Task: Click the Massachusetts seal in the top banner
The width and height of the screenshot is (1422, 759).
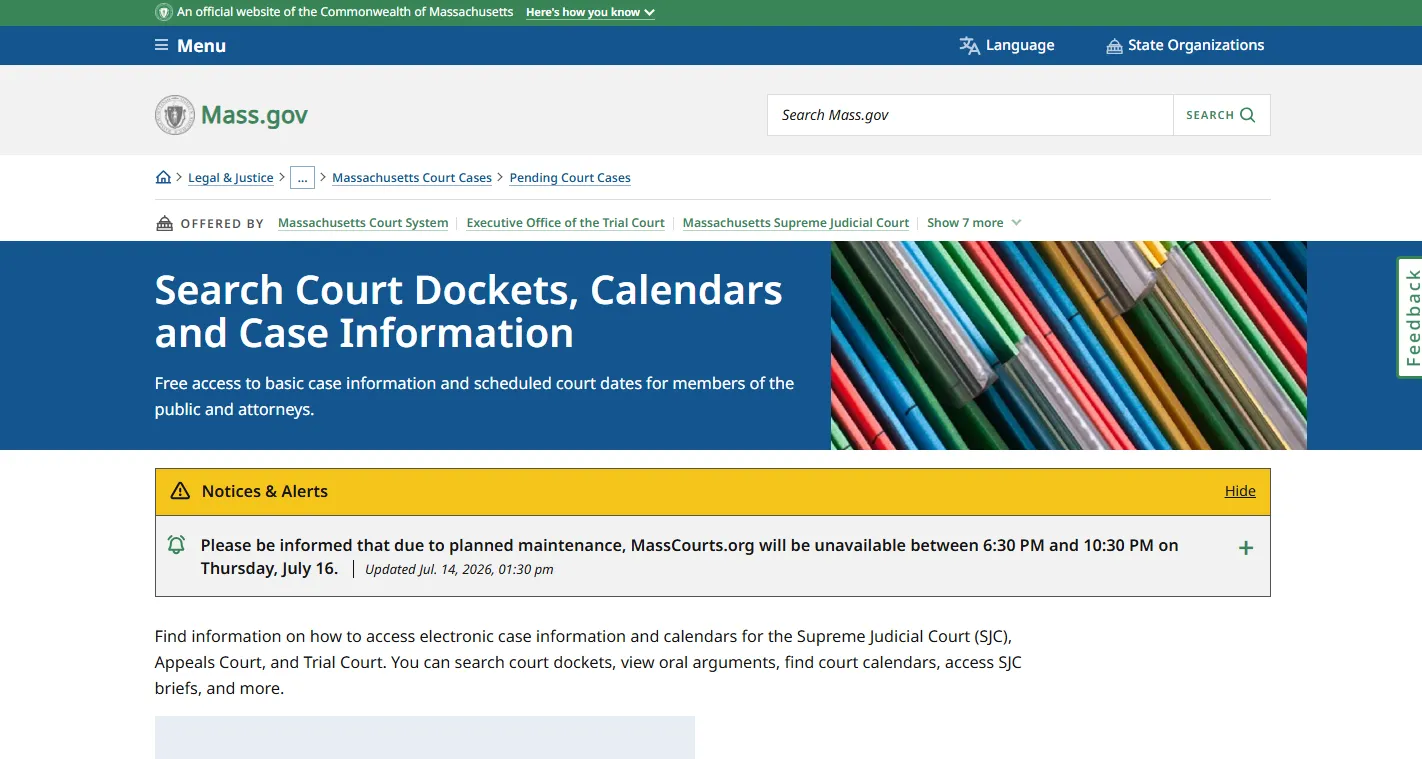Action: tap(164, 12)
